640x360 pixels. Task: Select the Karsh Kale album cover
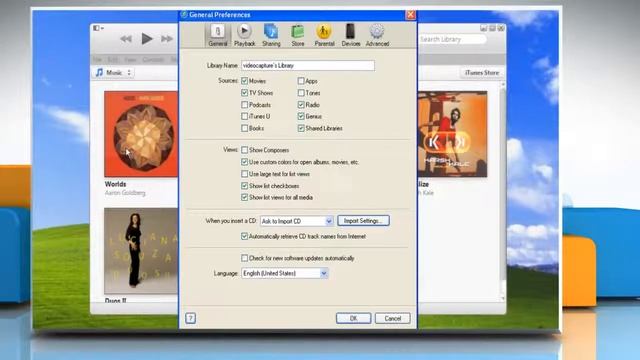(x=452, y=134)
